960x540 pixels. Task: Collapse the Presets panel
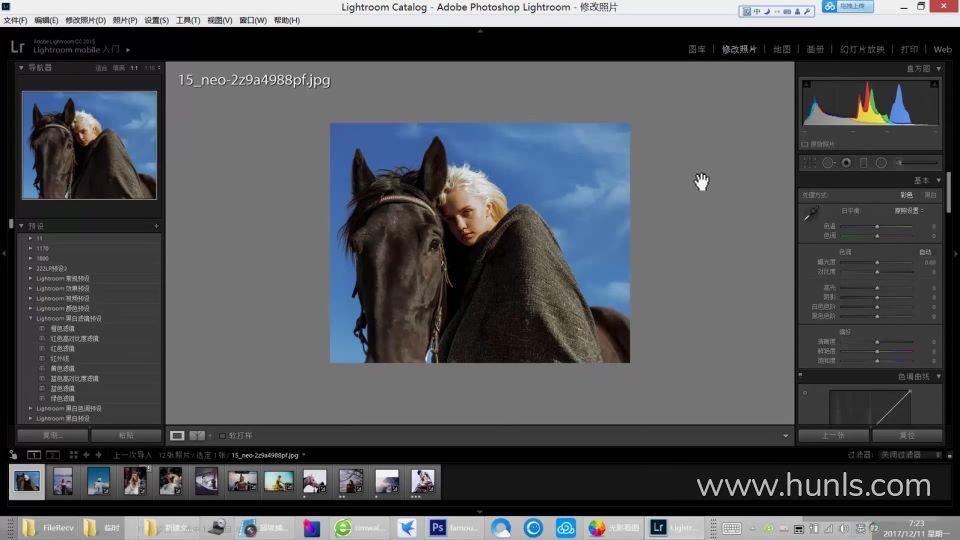click(21, 226)
